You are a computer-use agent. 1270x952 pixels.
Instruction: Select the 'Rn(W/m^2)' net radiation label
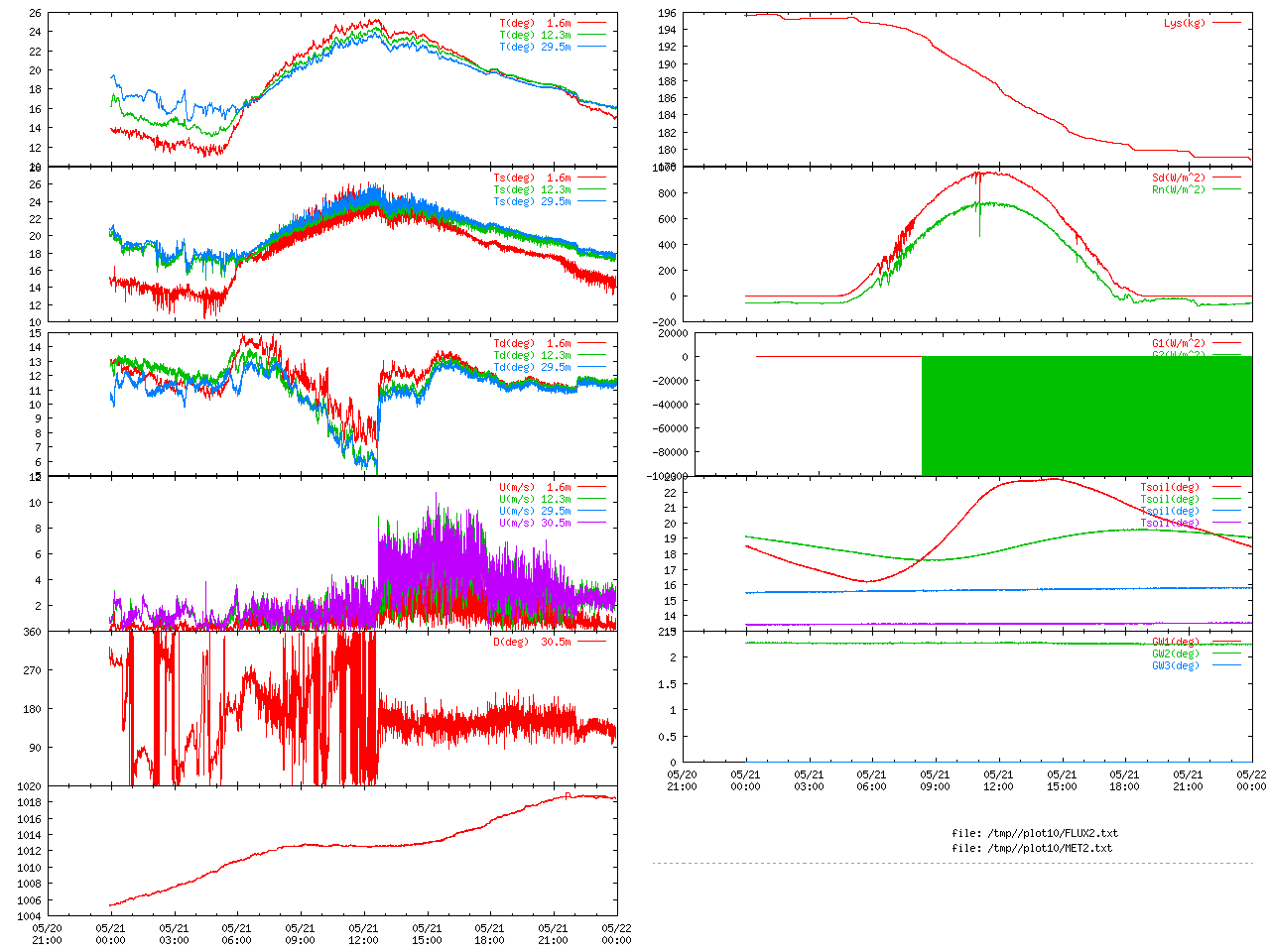(1179, 189)
